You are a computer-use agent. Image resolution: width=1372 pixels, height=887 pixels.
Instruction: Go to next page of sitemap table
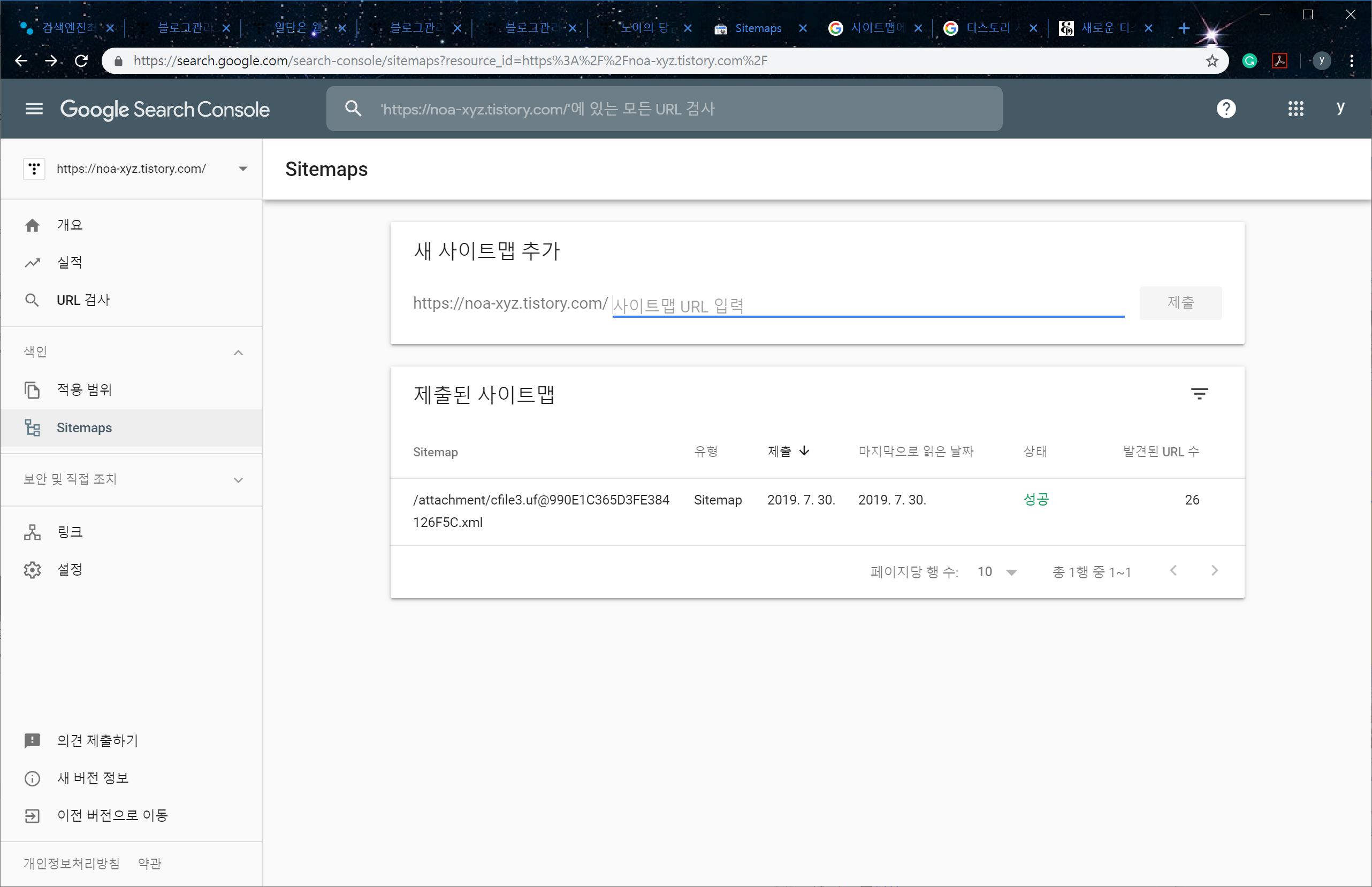click(1214, 571)
